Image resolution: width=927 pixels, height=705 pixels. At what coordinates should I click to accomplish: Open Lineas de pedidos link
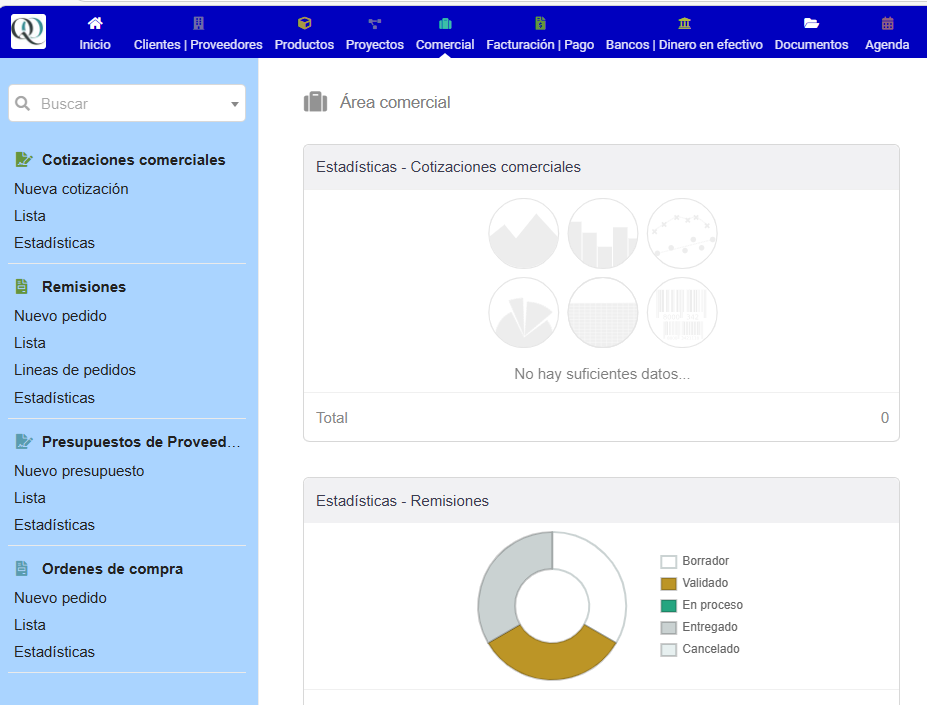[x=75, y=370]
